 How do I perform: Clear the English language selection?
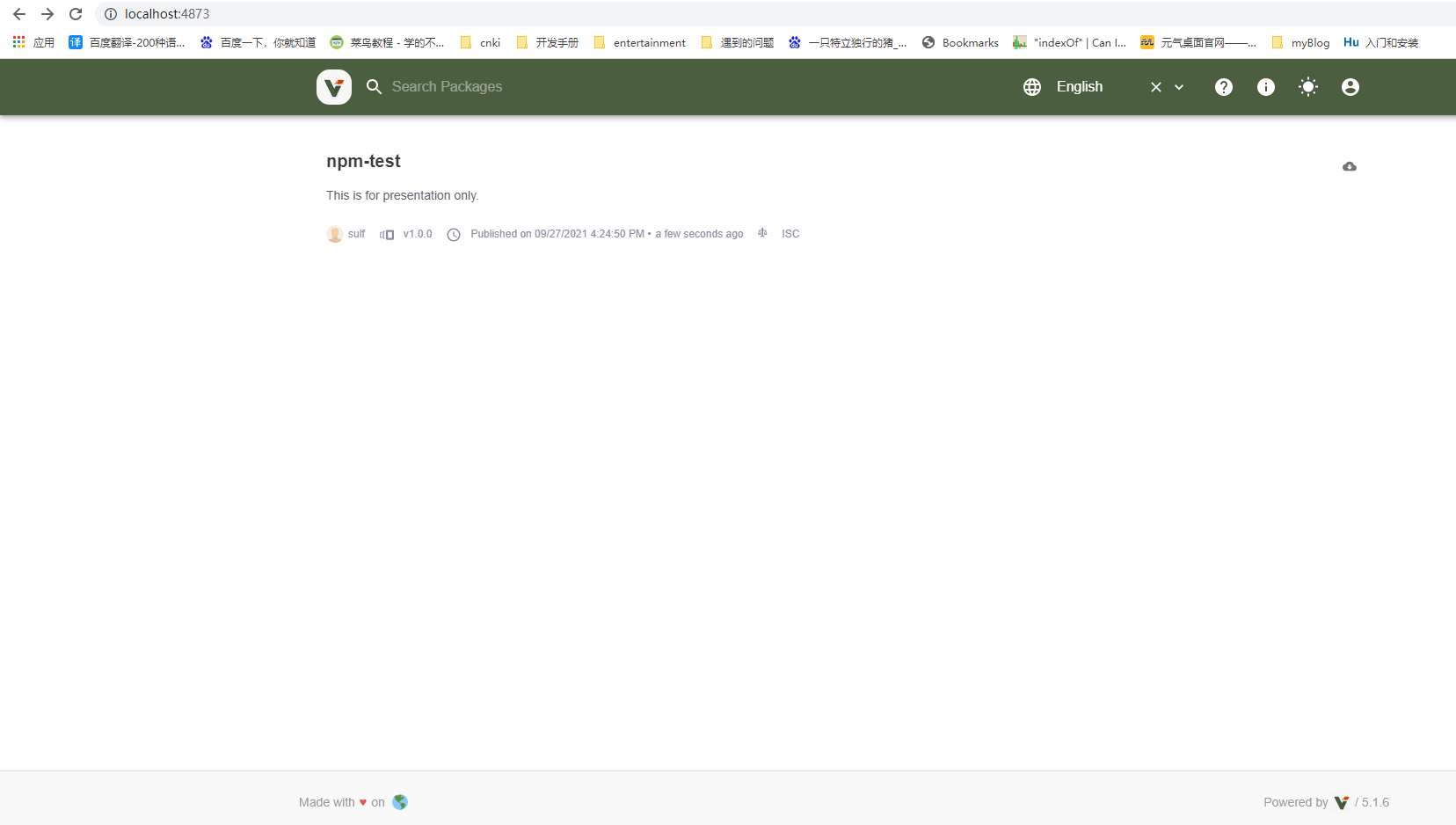1155,87
